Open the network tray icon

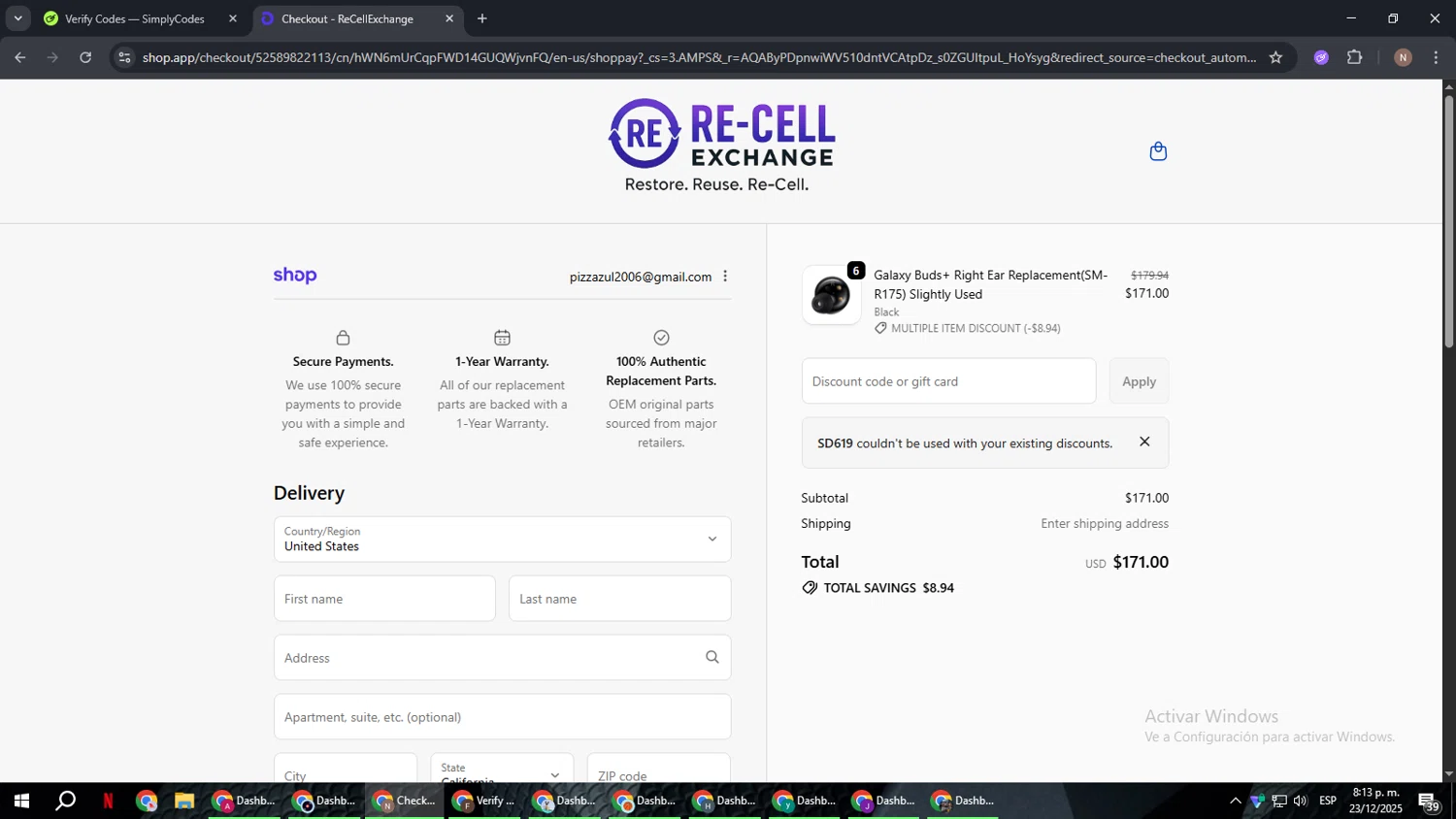tap(1278, 801)
